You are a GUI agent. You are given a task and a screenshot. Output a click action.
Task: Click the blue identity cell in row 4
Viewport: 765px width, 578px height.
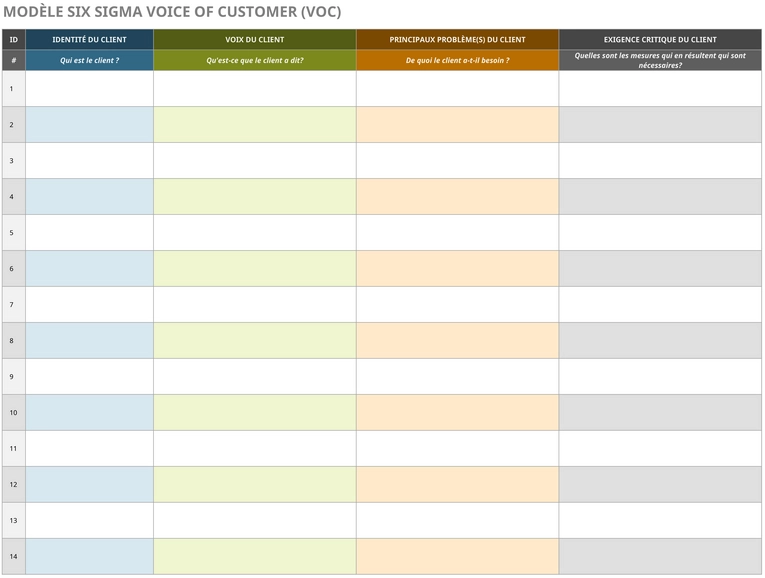click(89, 197)
